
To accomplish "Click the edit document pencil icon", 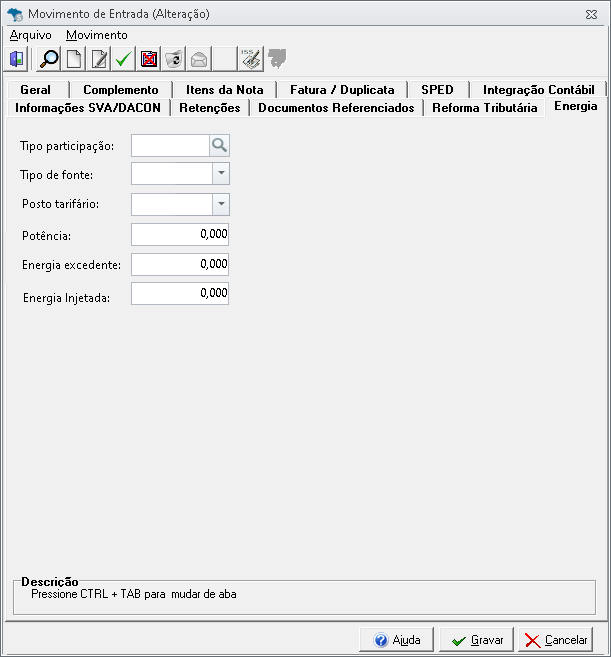I will coord(99,59).
